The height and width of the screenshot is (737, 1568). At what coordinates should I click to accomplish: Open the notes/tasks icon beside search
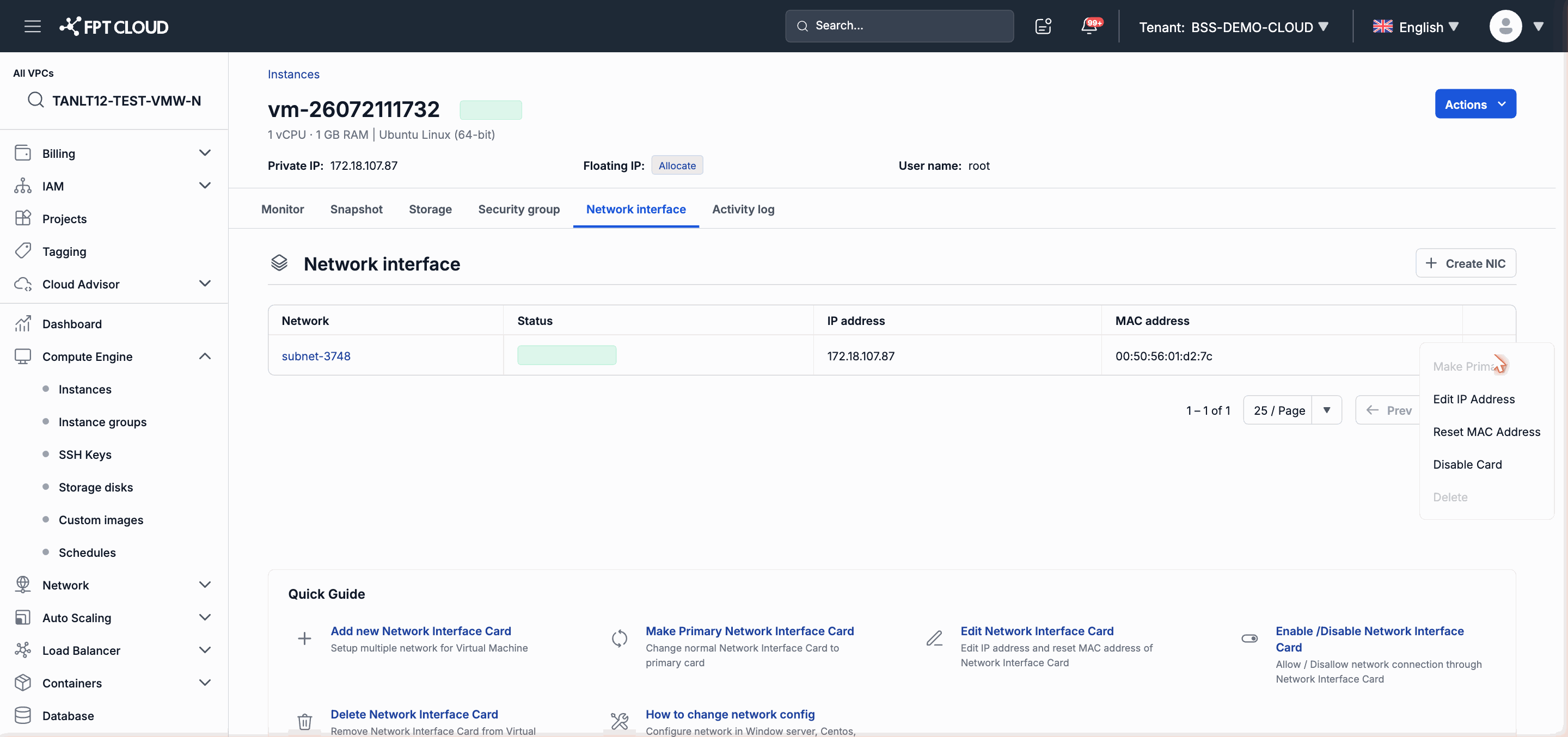[x=1043, y=26]
